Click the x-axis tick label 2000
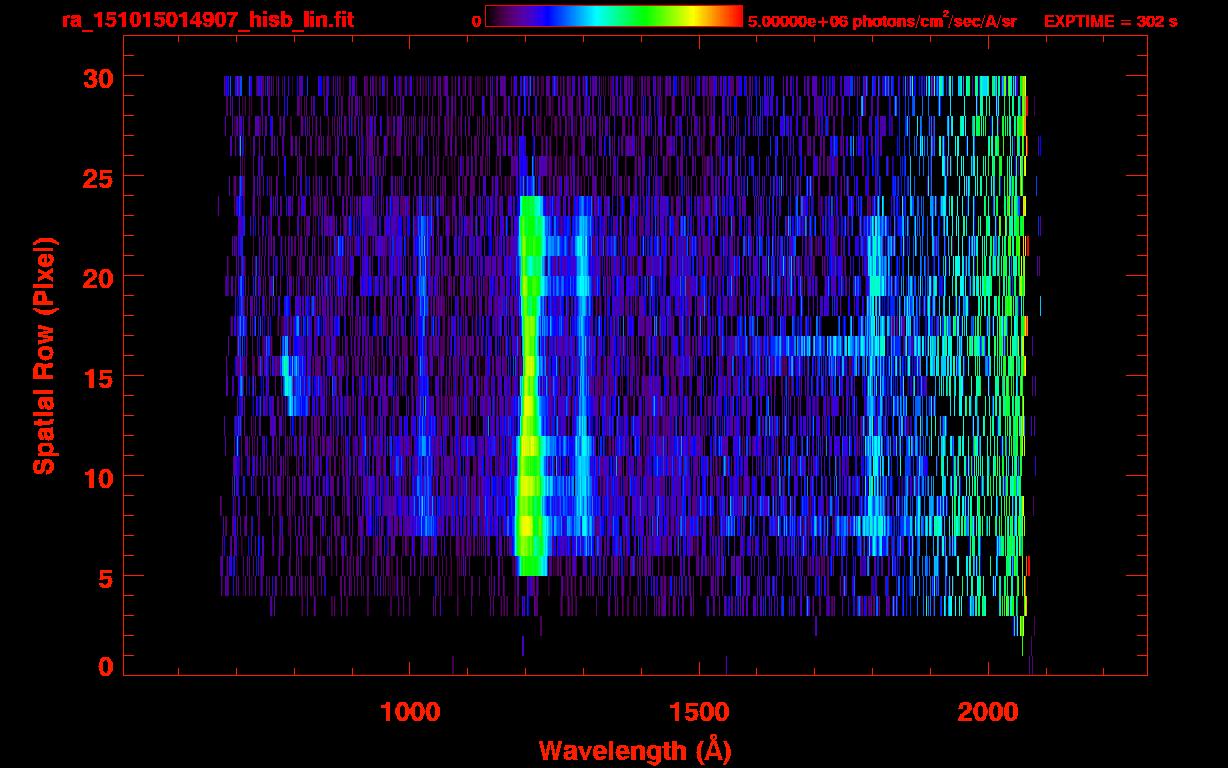Image resolution: width=1228 pixels, height=768 pixels. [987, 711]
